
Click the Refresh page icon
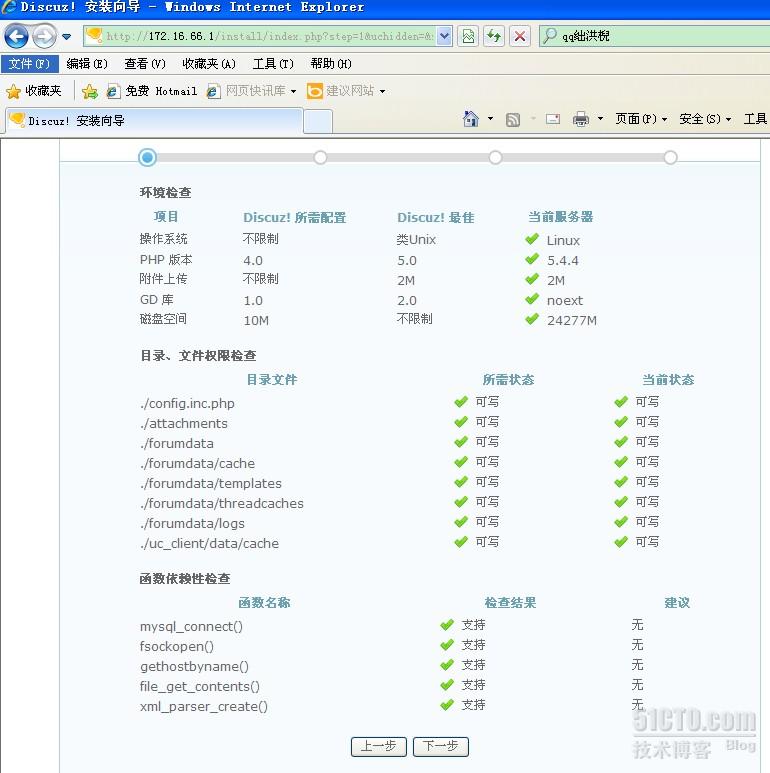494,36
